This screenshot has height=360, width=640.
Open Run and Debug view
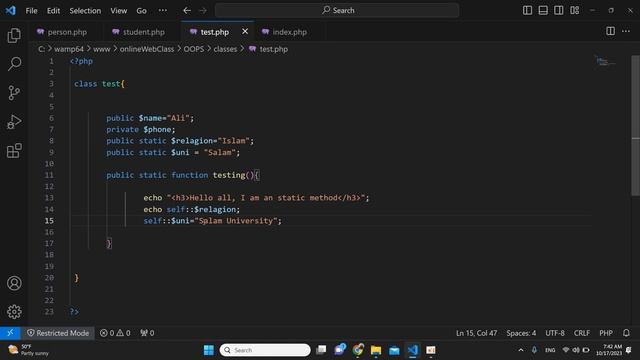(14, 122)
